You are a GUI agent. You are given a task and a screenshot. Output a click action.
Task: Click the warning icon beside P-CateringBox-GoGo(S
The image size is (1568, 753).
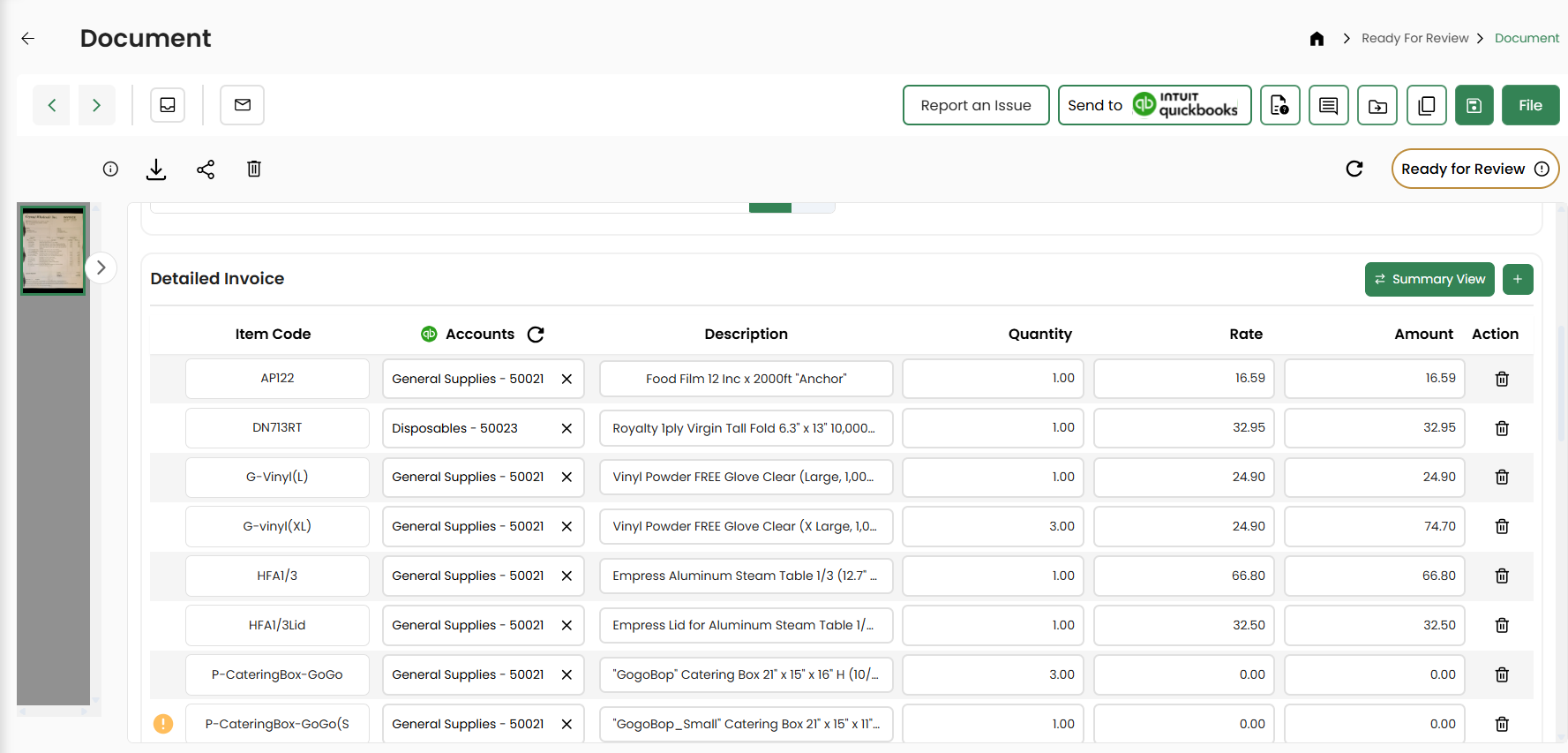163,724
